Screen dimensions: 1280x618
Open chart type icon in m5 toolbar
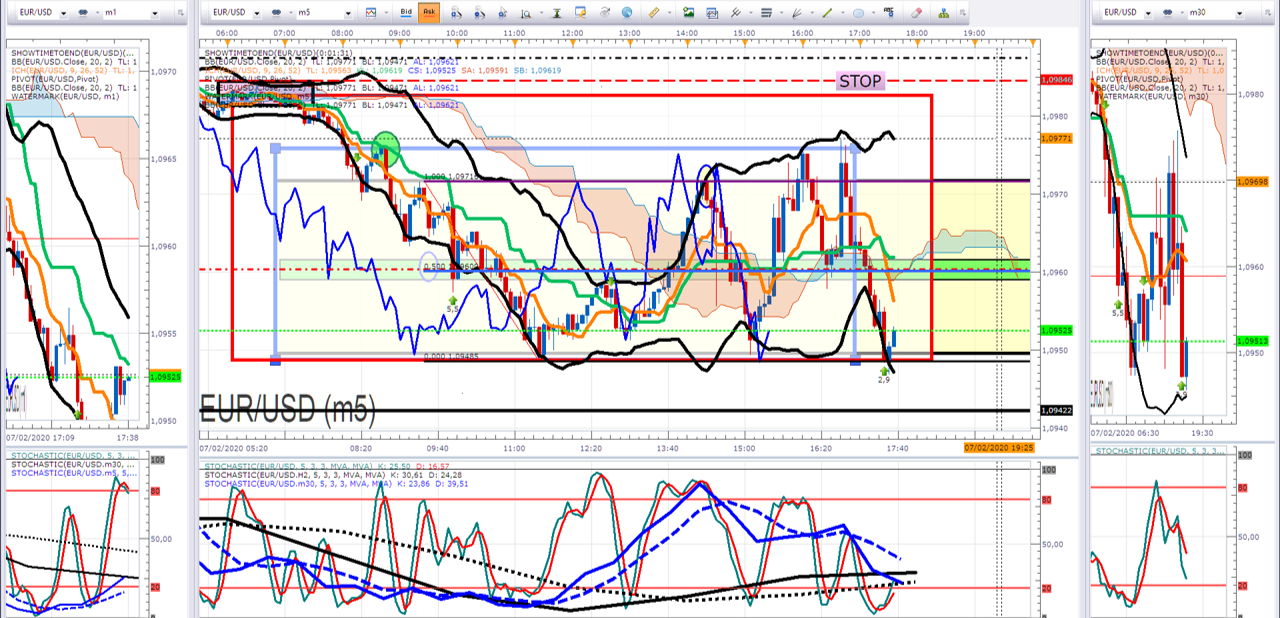coord(371,13)
